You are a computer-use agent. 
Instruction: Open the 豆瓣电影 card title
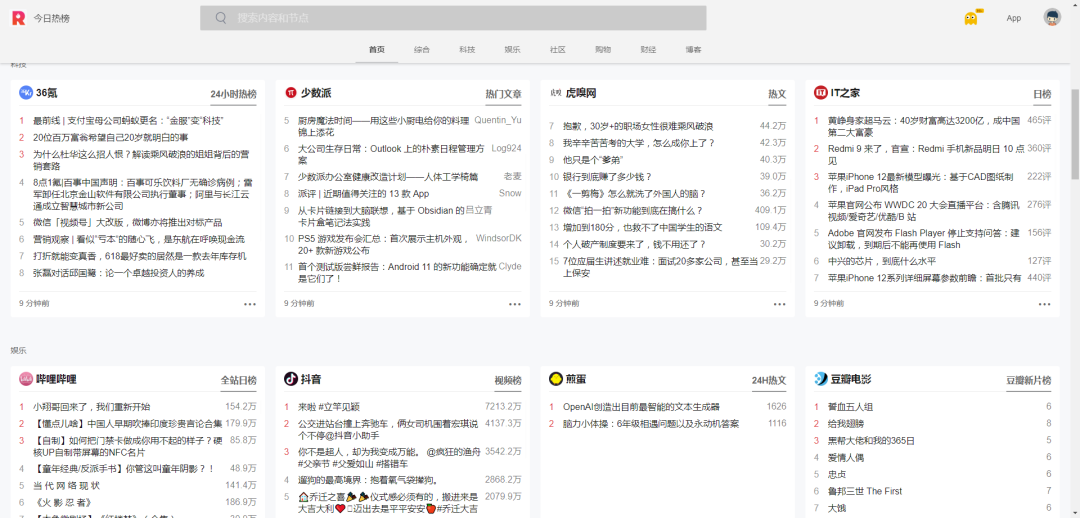[x=851, y=379]
